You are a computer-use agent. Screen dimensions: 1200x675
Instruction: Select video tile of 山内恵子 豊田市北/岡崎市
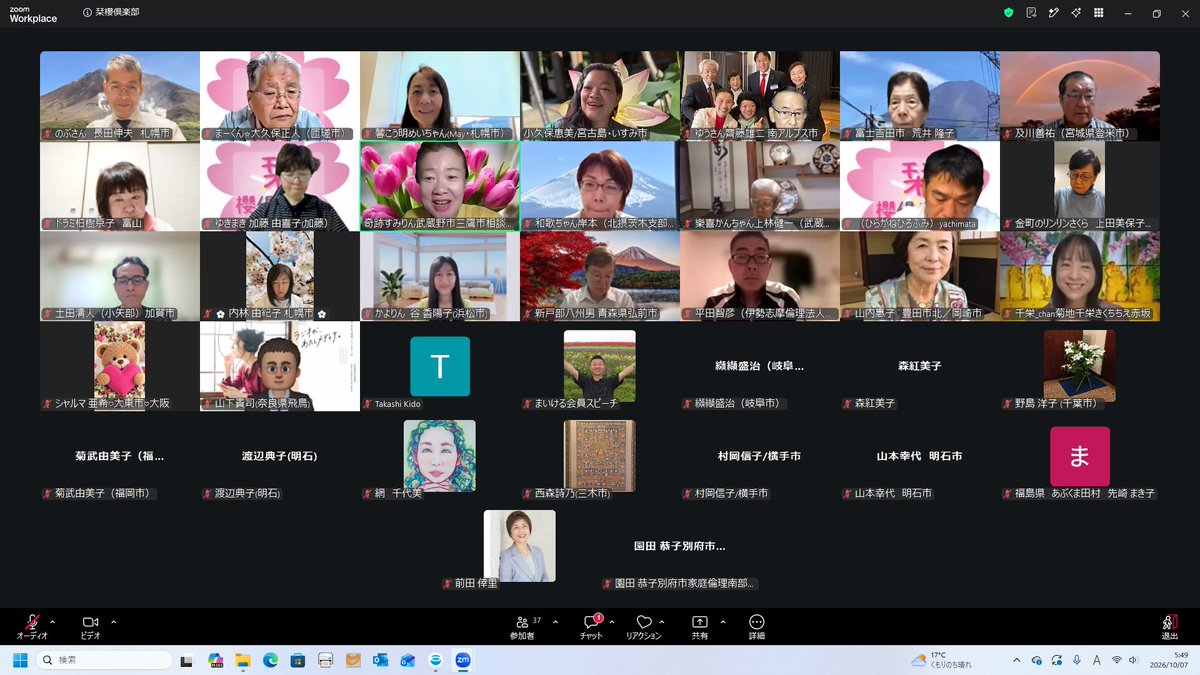pos(920,276)
